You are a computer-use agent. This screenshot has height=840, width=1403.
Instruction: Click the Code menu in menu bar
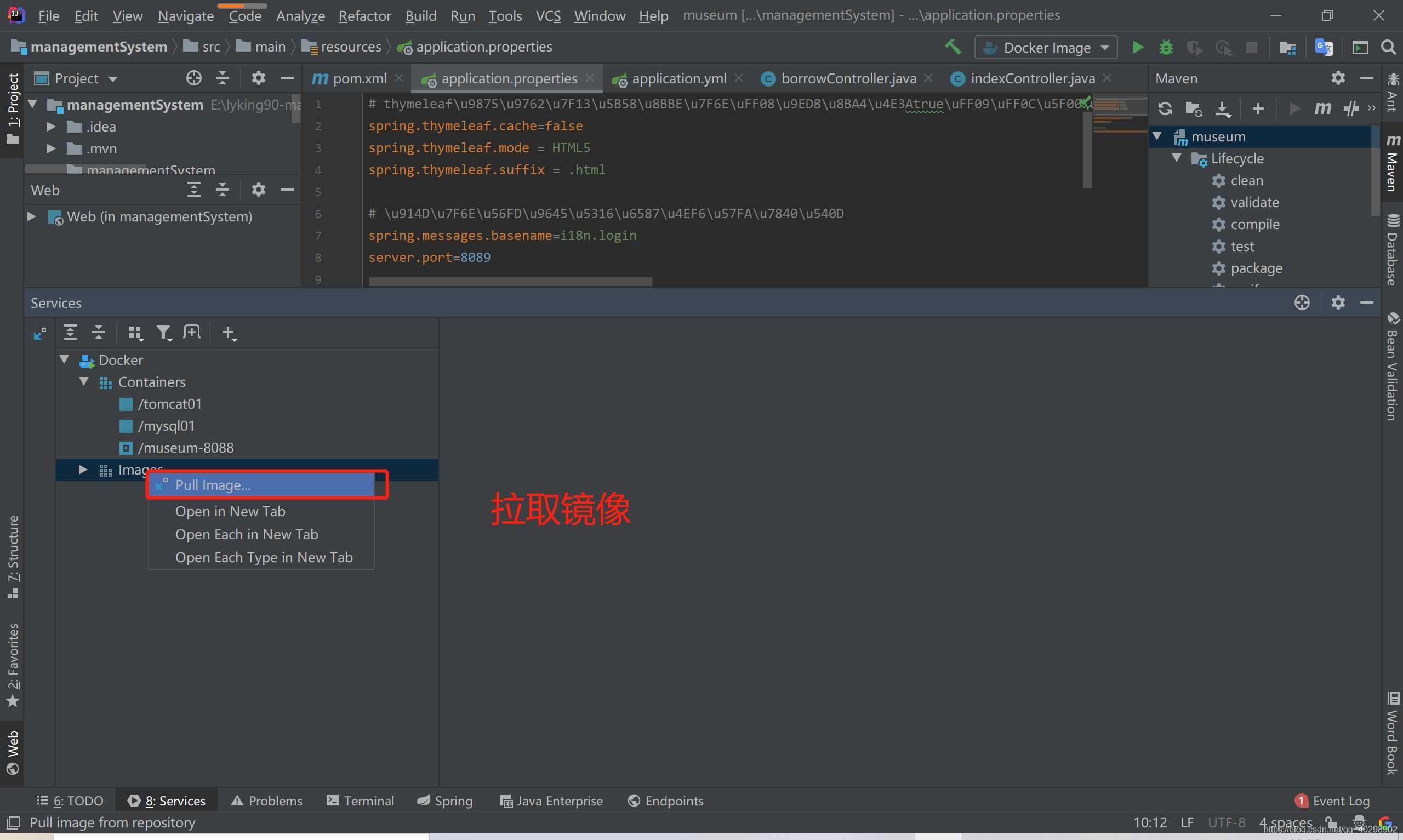pos(244,14)
